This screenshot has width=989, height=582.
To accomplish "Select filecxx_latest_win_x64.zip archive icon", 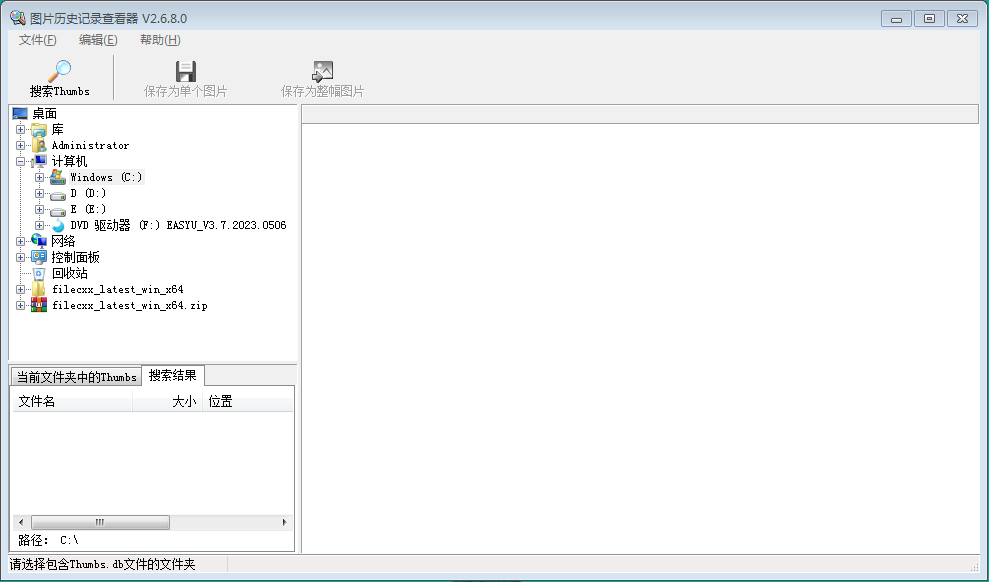I will click(x=39, y=305).
